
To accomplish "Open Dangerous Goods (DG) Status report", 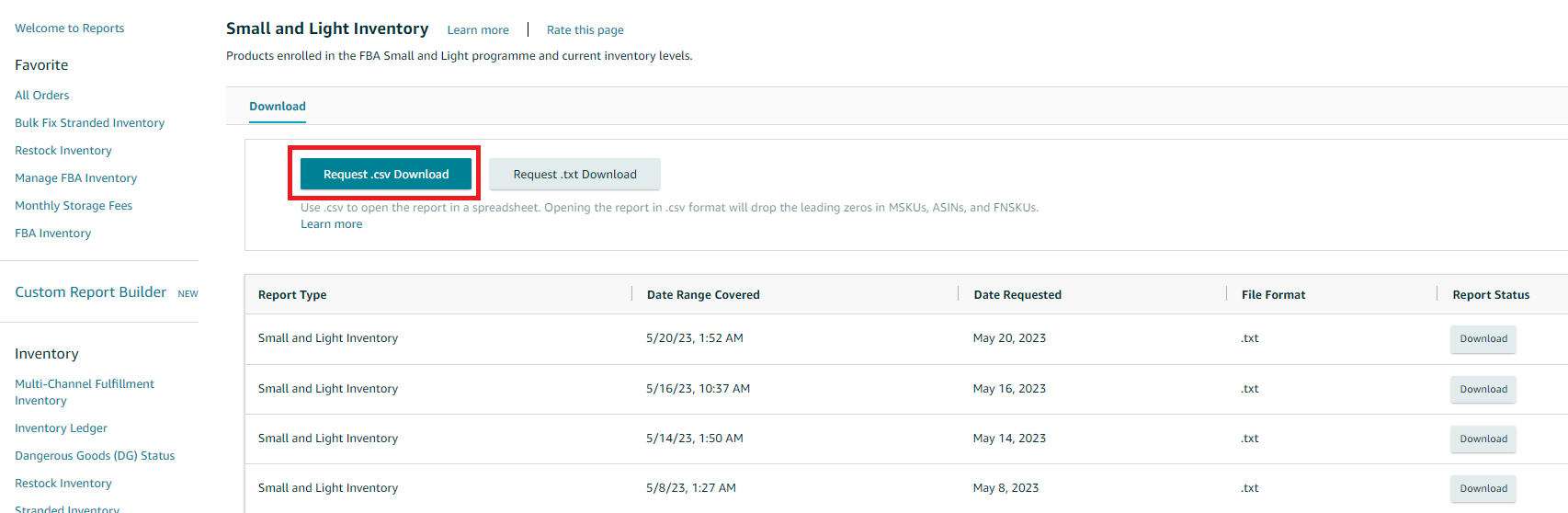I will 95,456.
